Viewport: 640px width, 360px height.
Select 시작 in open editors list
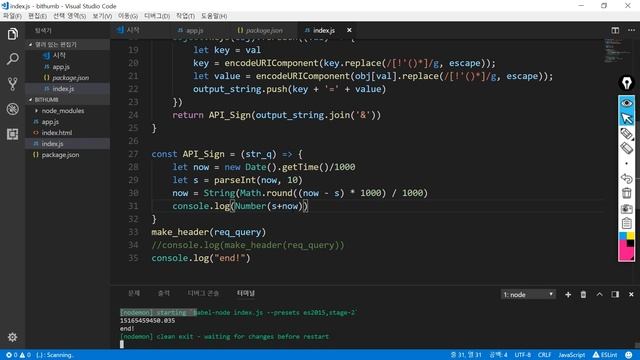click(x=68, y=55)
